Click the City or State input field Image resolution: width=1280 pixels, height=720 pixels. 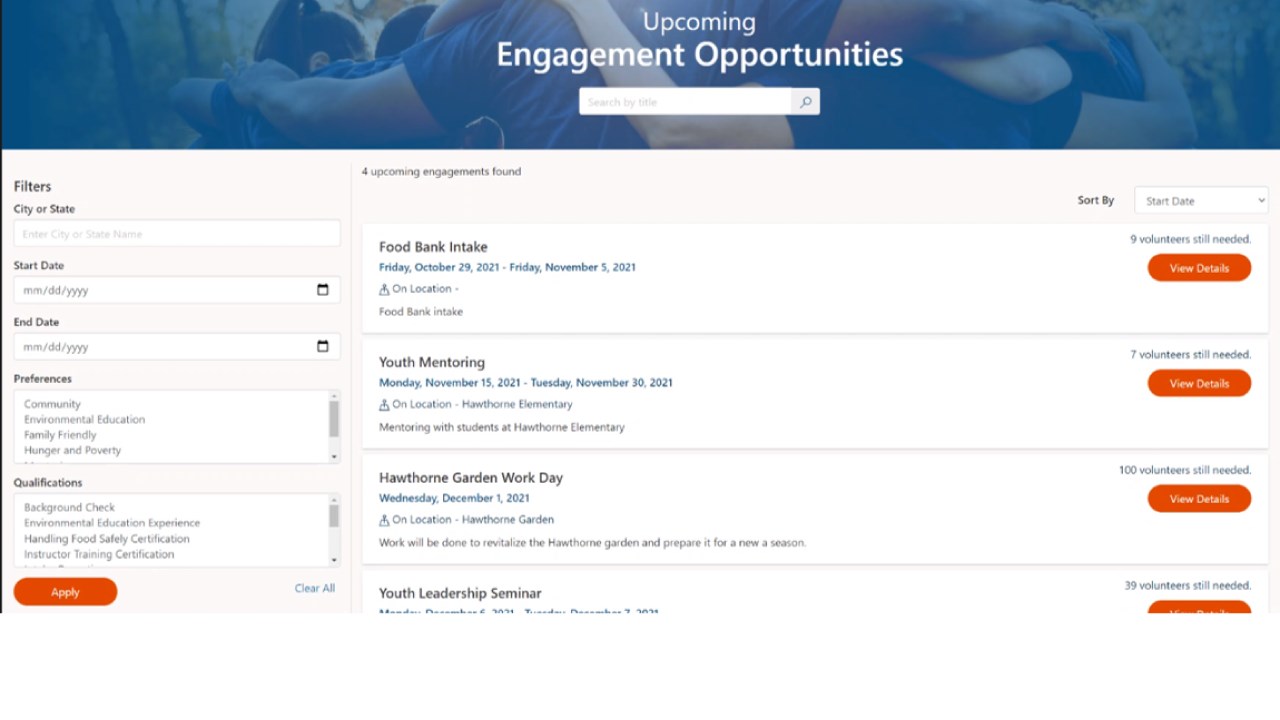pyautogui.click(x=177, y=234)
